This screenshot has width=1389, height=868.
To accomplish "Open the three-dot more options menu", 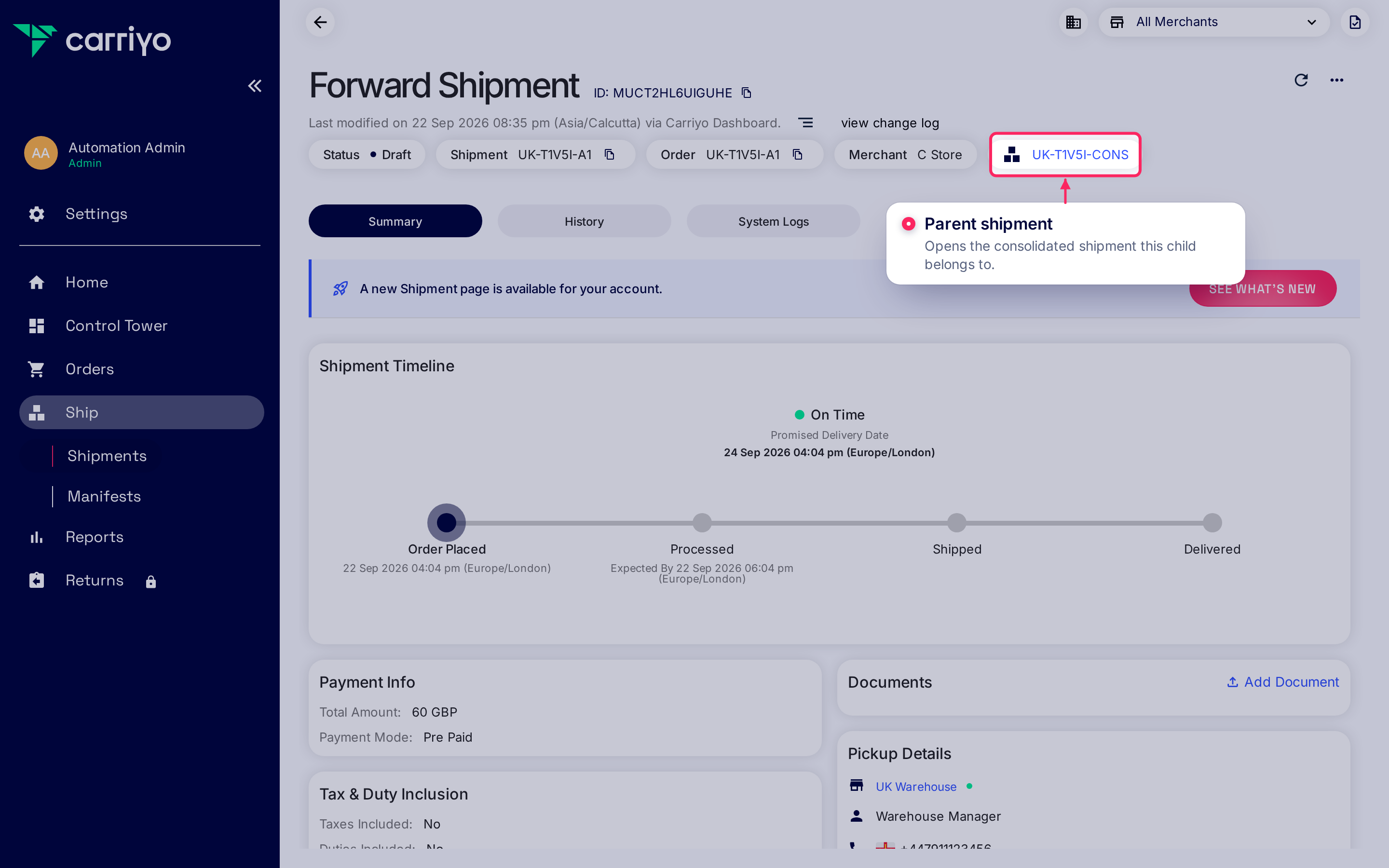I will pyautogui.click(x=1337, y=80).
